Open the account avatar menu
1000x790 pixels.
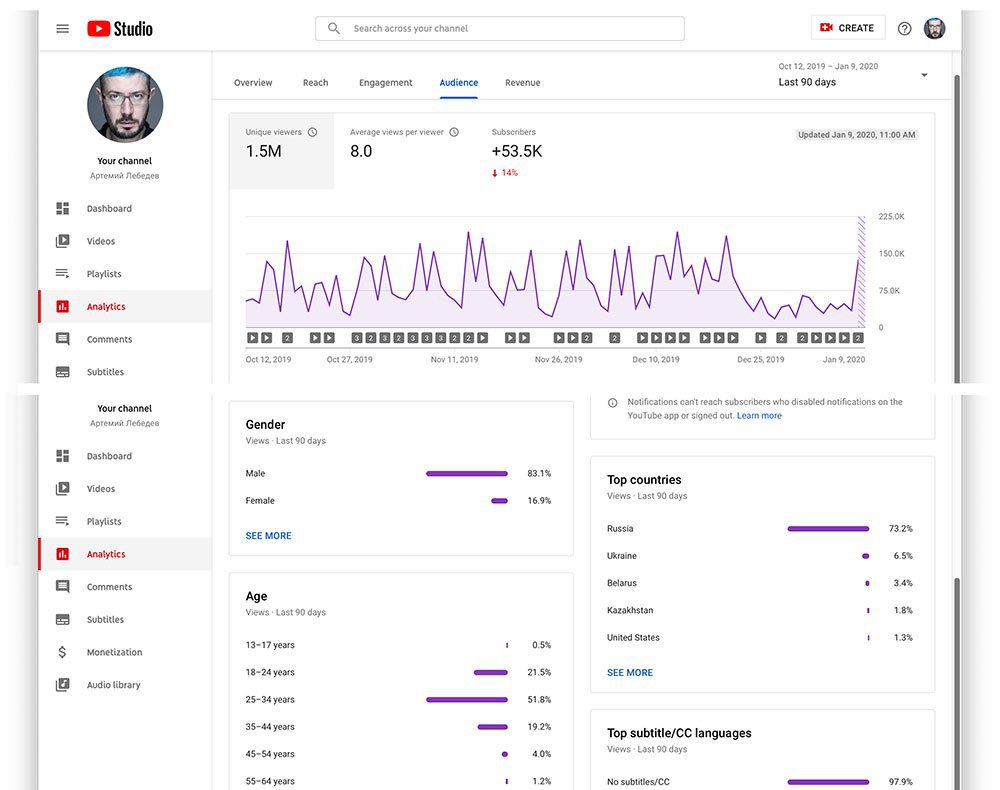coord(934,29)
